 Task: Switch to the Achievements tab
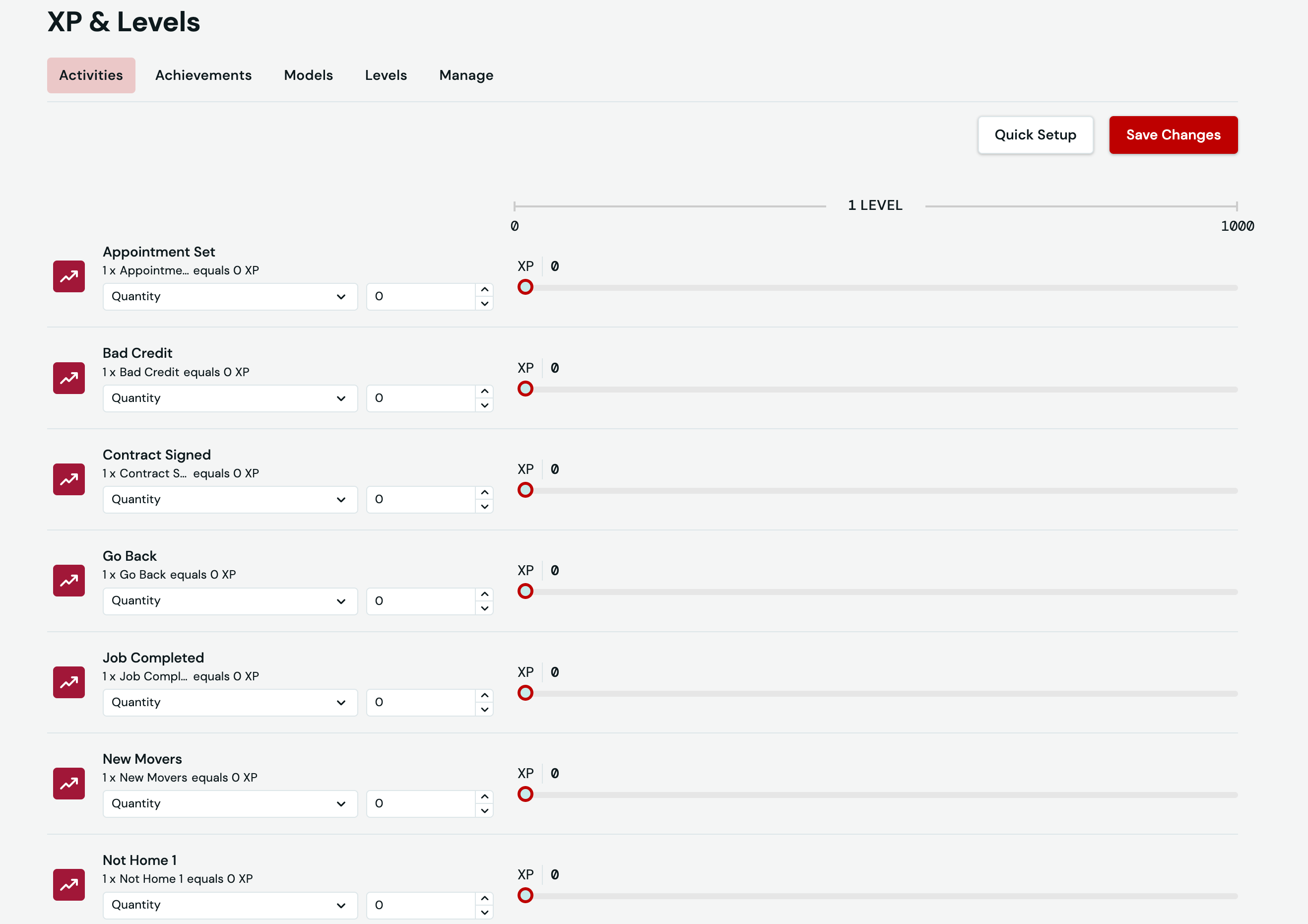coord(203,75)
